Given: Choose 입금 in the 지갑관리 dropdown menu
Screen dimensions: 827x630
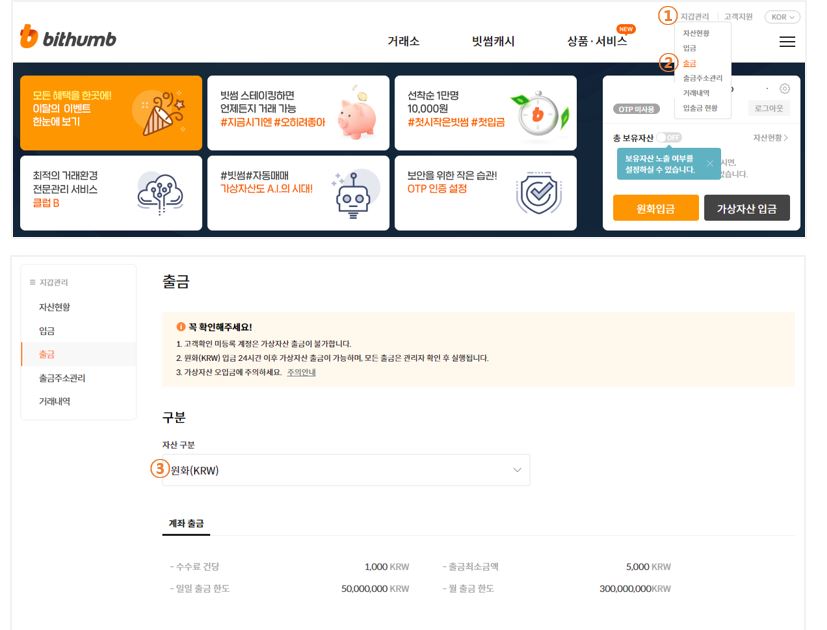Looking at the screenshot, I should [689, 48].
